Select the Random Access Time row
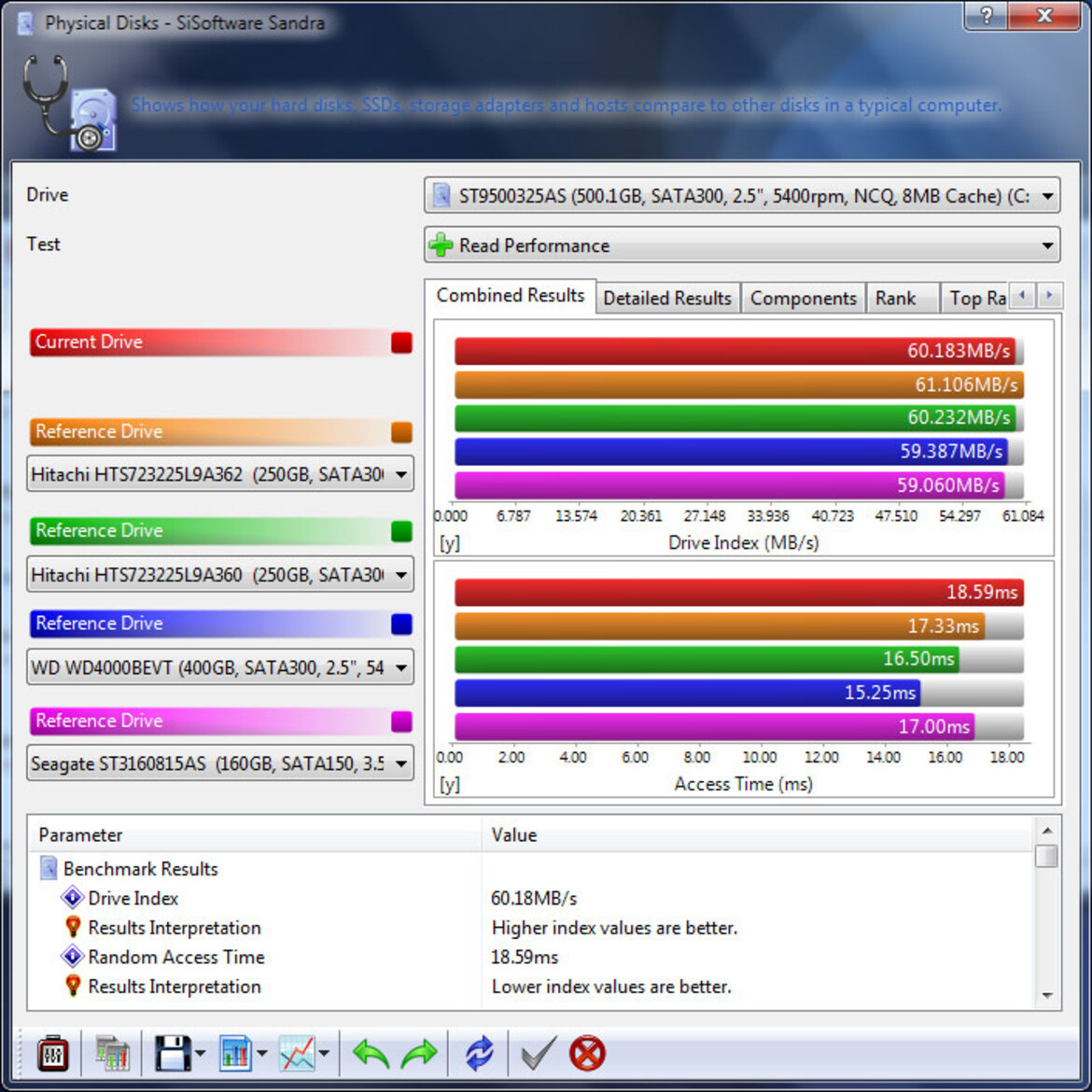 (x=531, y=956)
